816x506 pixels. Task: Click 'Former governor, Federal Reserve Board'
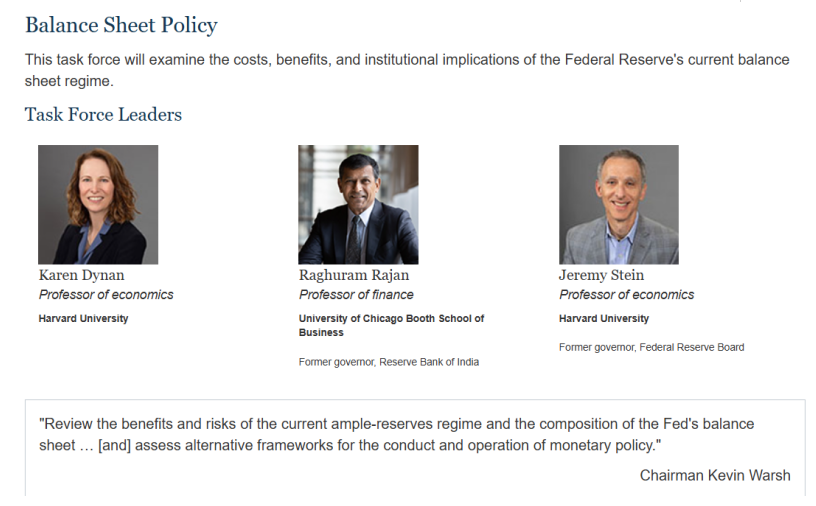[652, 347]
